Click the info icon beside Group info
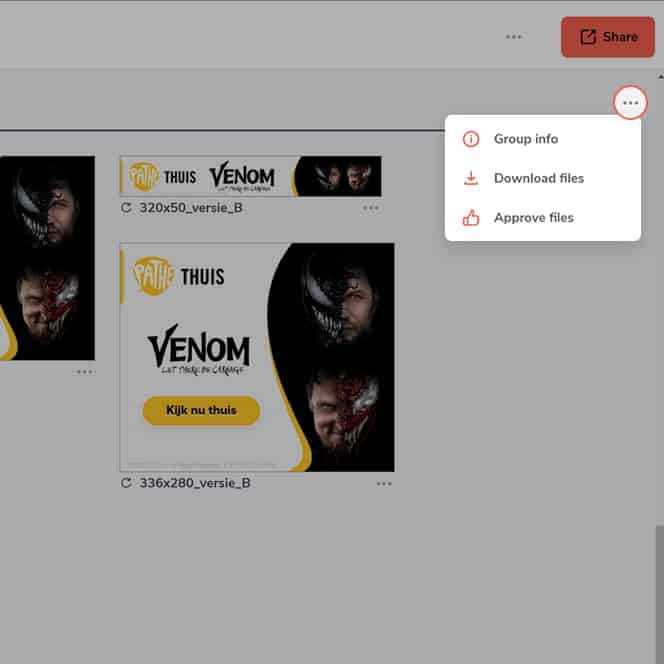This screenshot has height=664, width=664. click(x=471, y=139)
